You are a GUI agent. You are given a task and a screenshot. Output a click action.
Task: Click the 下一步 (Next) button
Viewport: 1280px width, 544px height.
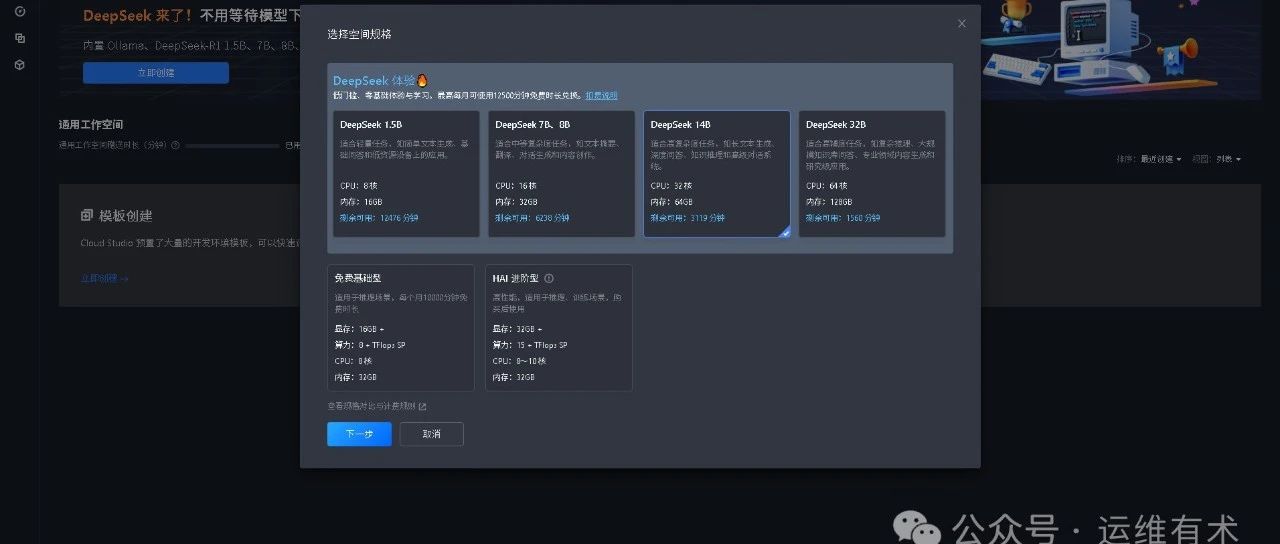pos(359,434)
